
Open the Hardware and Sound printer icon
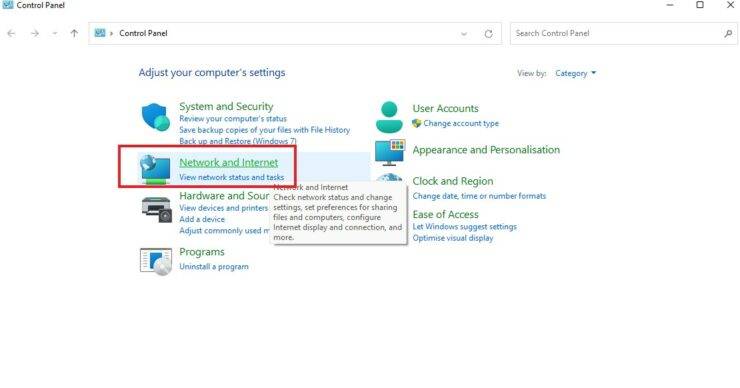pos(156,210)
